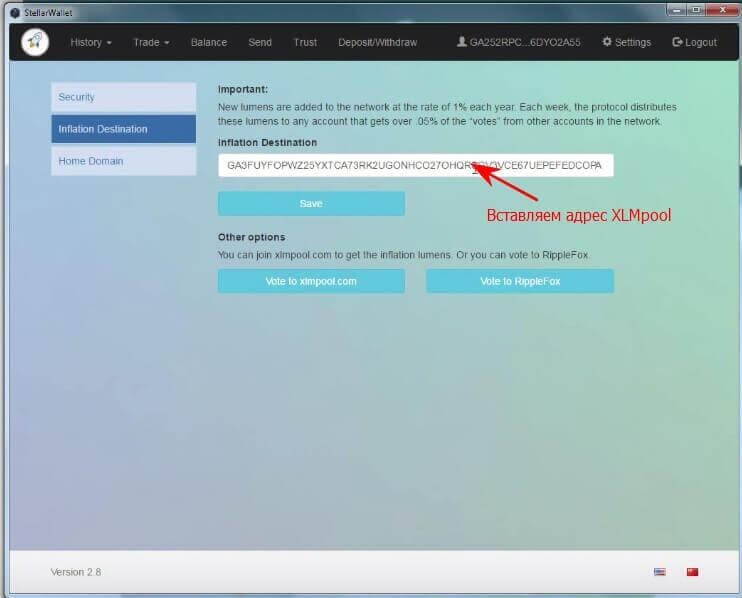
Task: Save the inflation destination
Action: pos(311,203)
